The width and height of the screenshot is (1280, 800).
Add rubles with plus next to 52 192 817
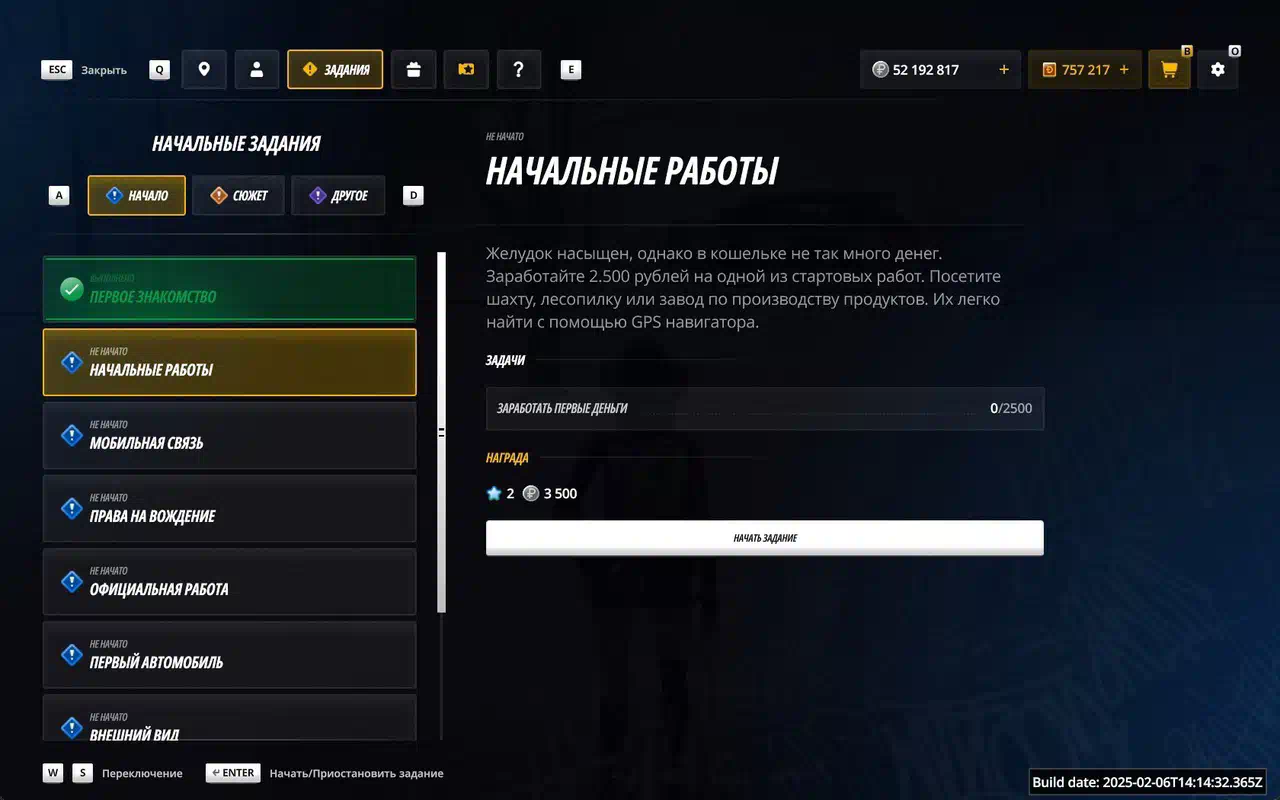pyautogui.click(x=1004, y=70)
